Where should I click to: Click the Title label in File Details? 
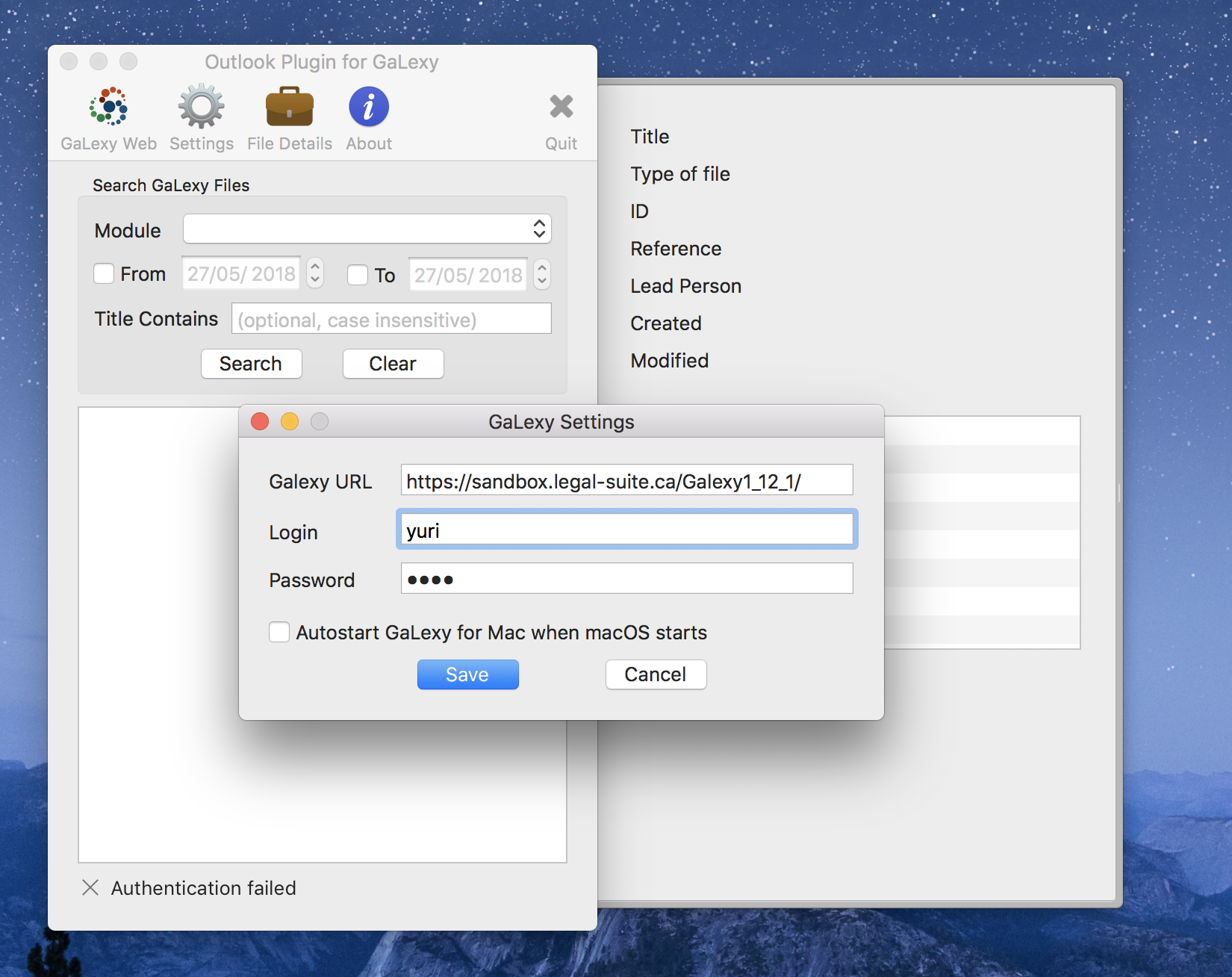coord(650,137)
